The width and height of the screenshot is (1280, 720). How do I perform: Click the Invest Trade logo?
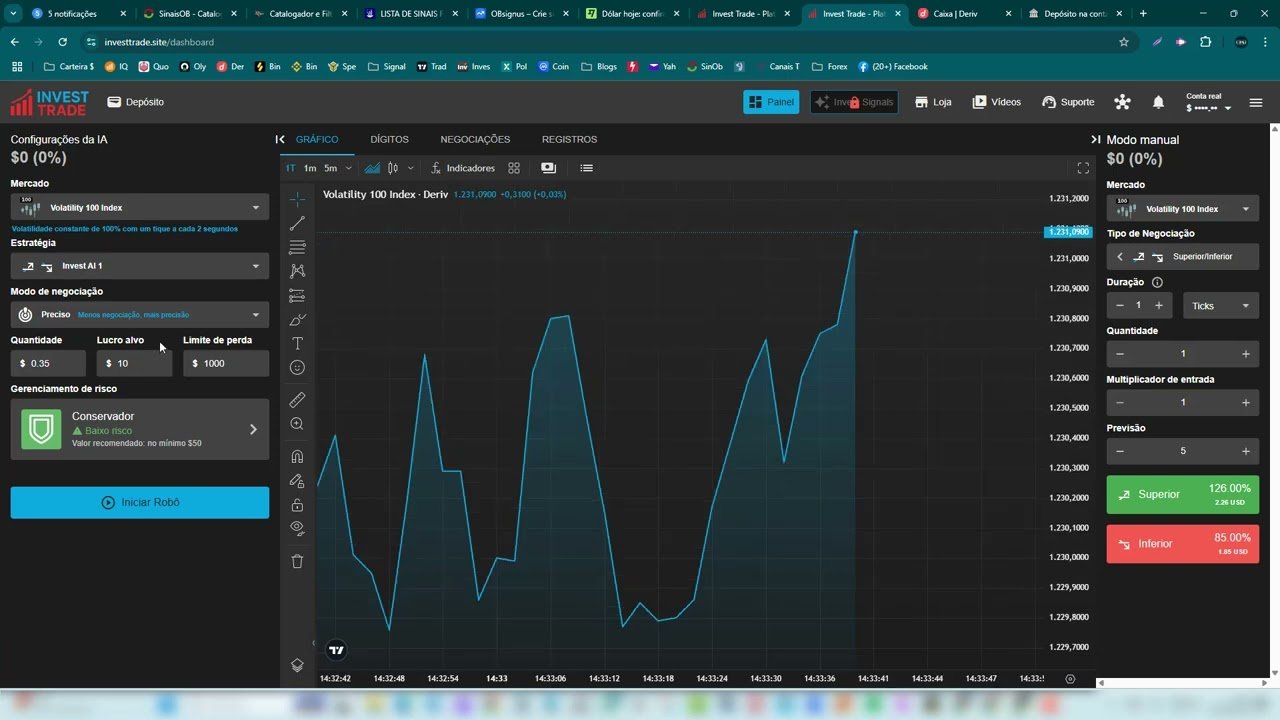(49, 102)
